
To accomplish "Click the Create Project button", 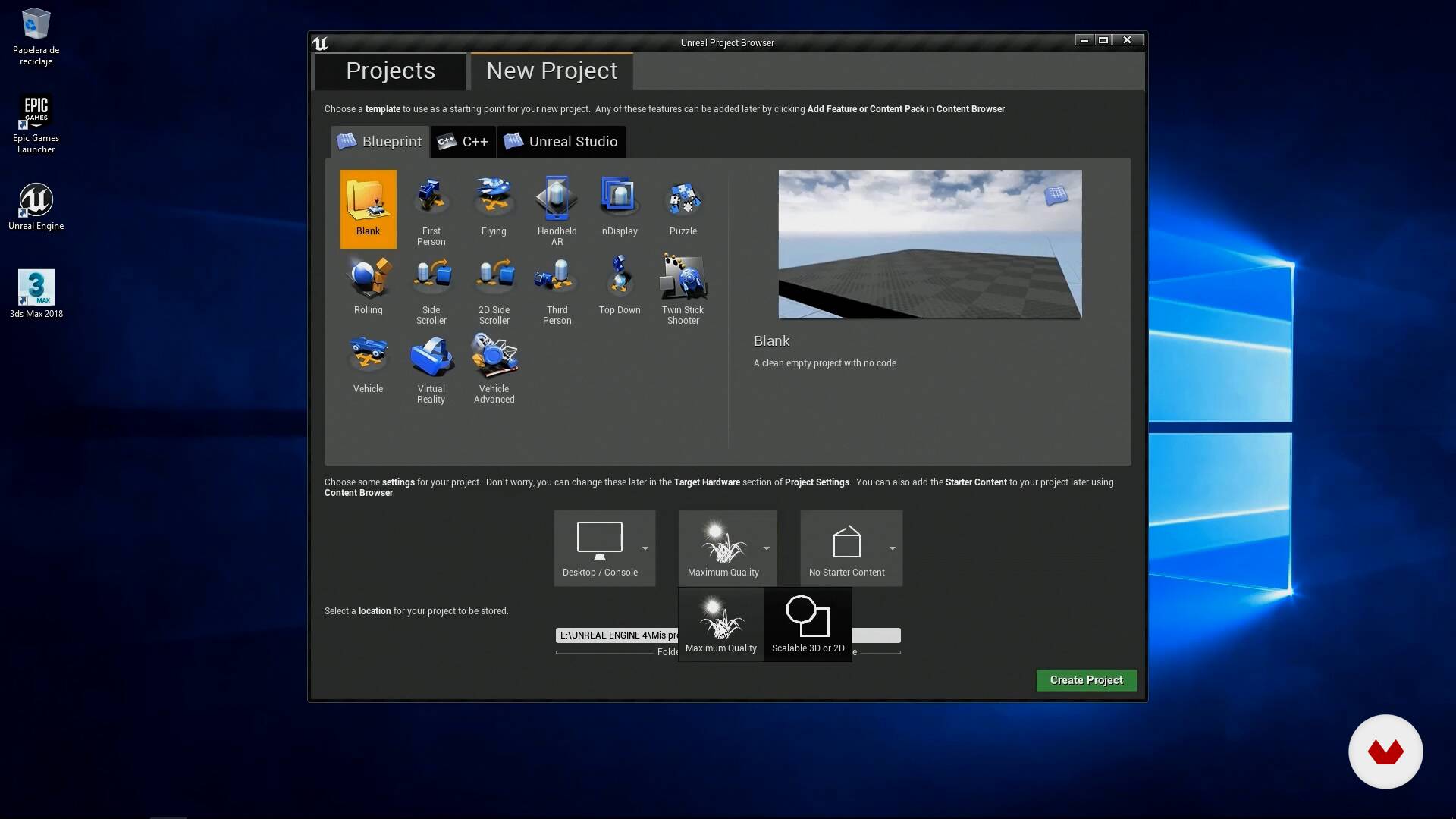I will (x=1086, y=680).
